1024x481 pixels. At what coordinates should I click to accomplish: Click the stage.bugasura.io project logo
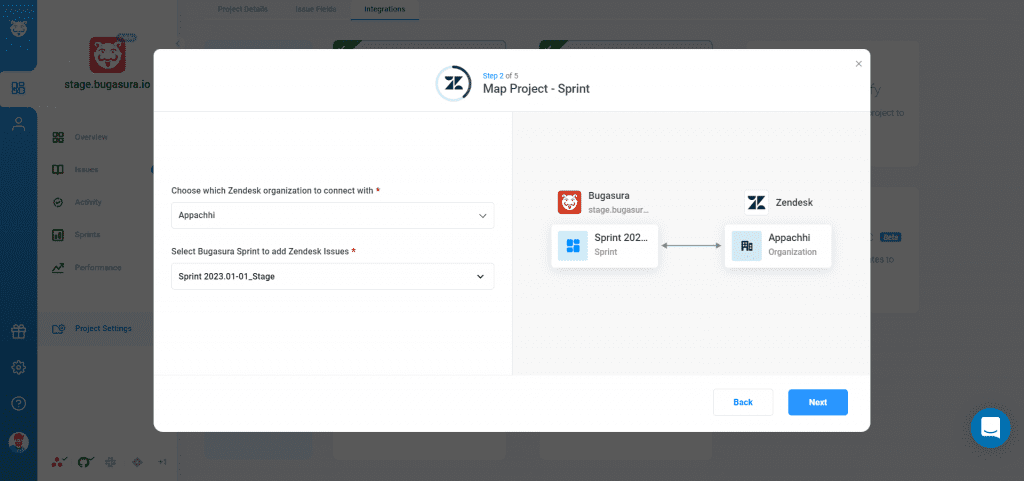coord(108,55)
